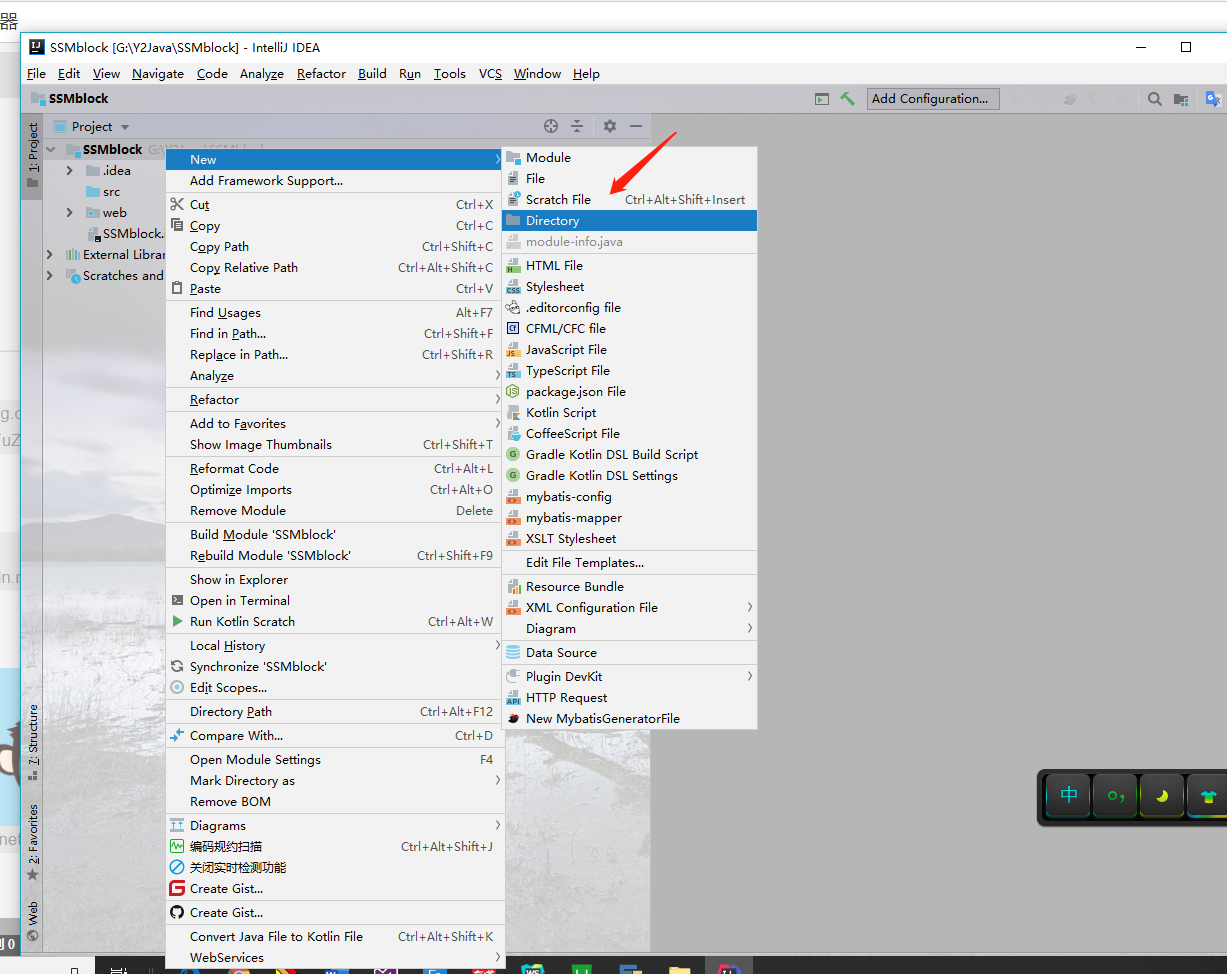Viewport: 1227px width, 974px height.
Task: Open Project panel settings gear
Action: click(x=610, y=126)
